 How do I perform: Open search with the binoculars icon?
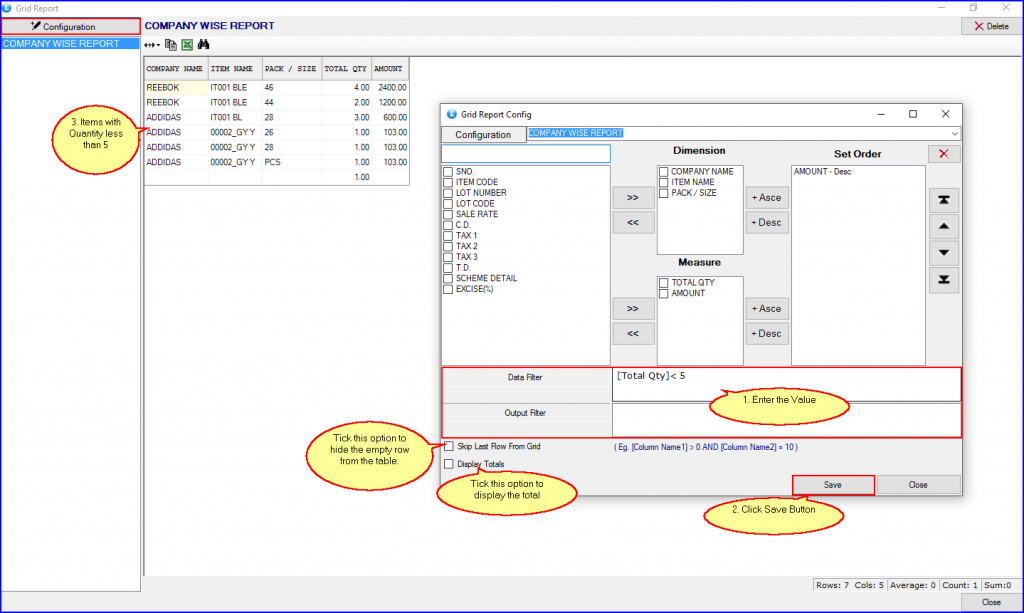204,44
